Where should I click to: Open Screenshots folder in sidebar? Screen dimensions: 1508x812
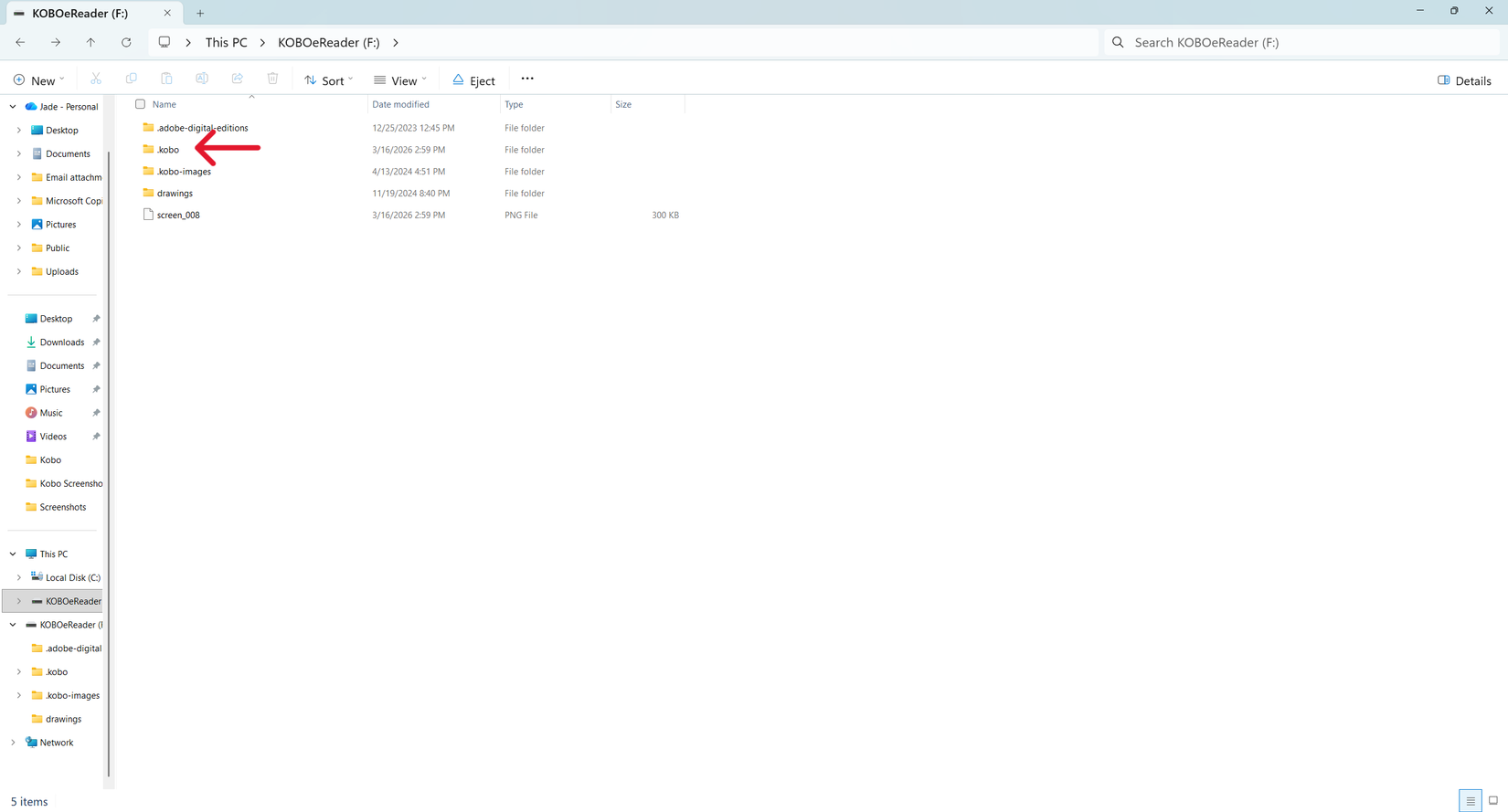(x=57, y=507)
